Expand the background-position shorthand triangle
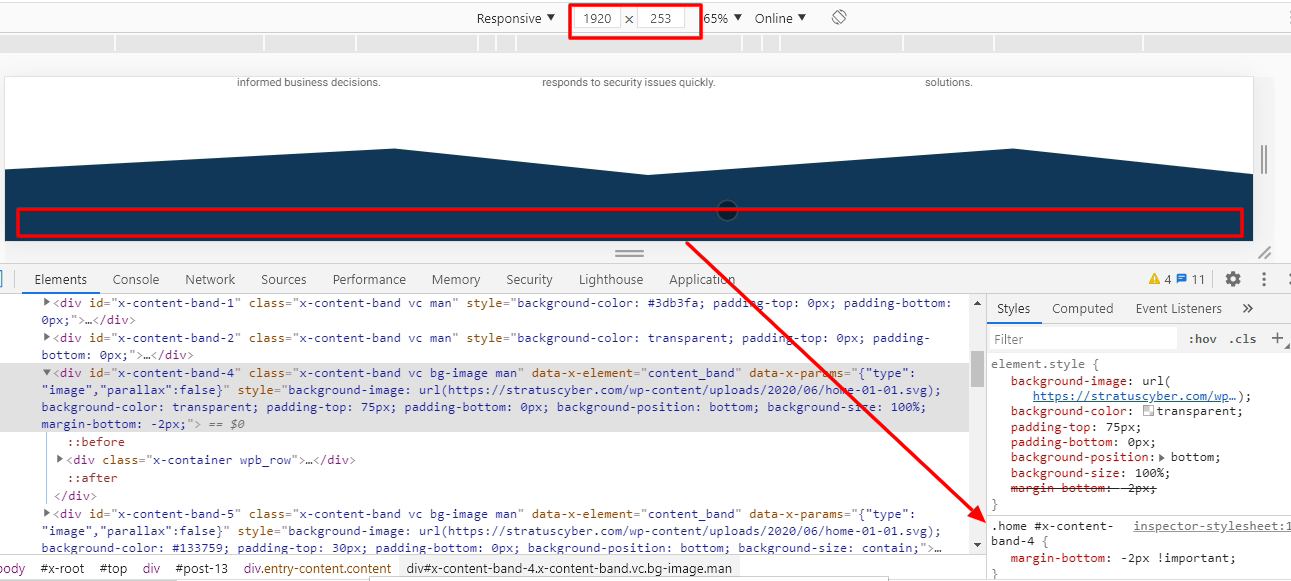The height and width of the screenshot is (581, 1291). click(1162, 457)
